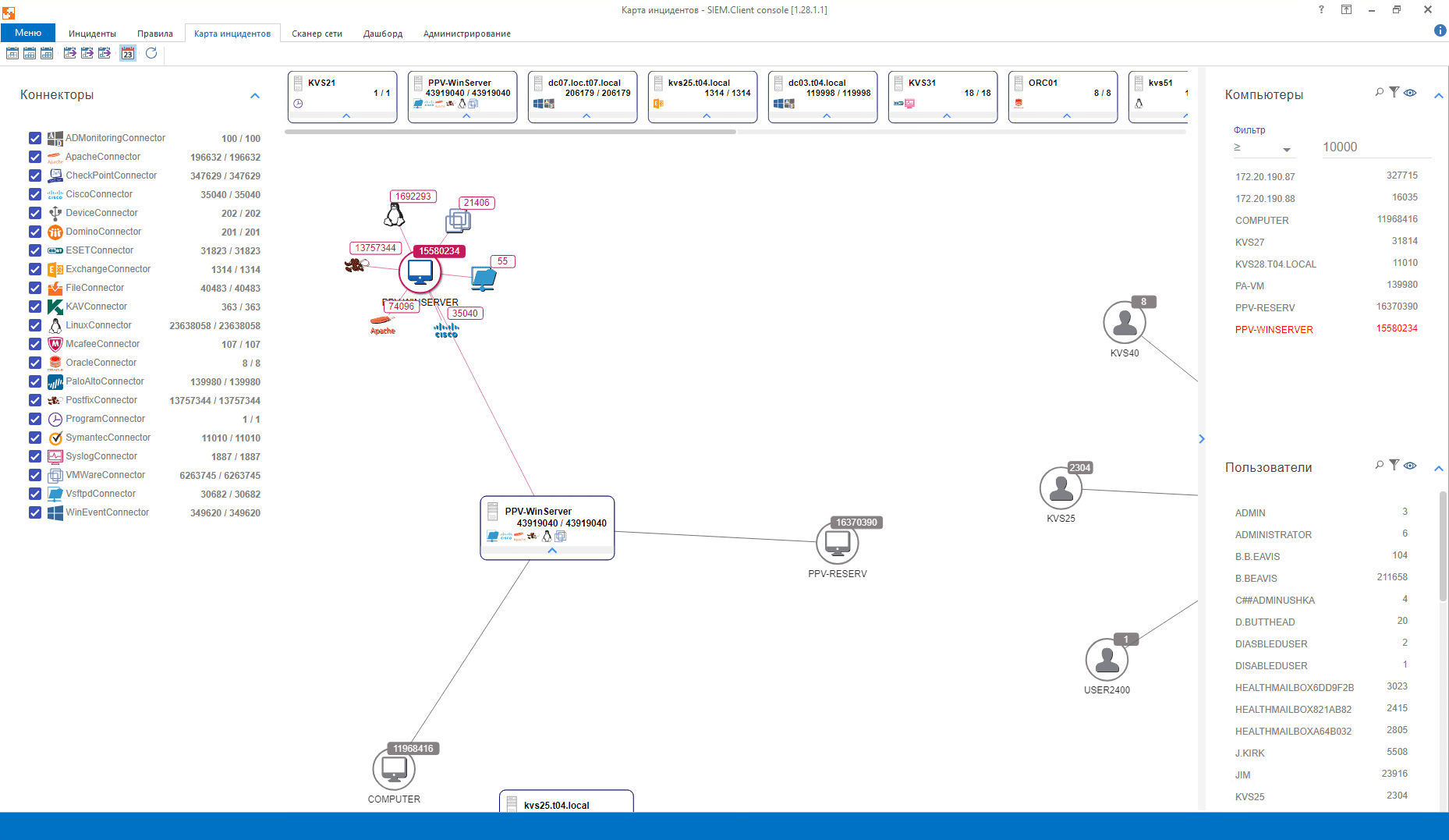The width and height of the screenshot is (1449, 840).
Task: Collapse the dc07.loc.t07.local card chevron
Action: [x=586, y=115]
